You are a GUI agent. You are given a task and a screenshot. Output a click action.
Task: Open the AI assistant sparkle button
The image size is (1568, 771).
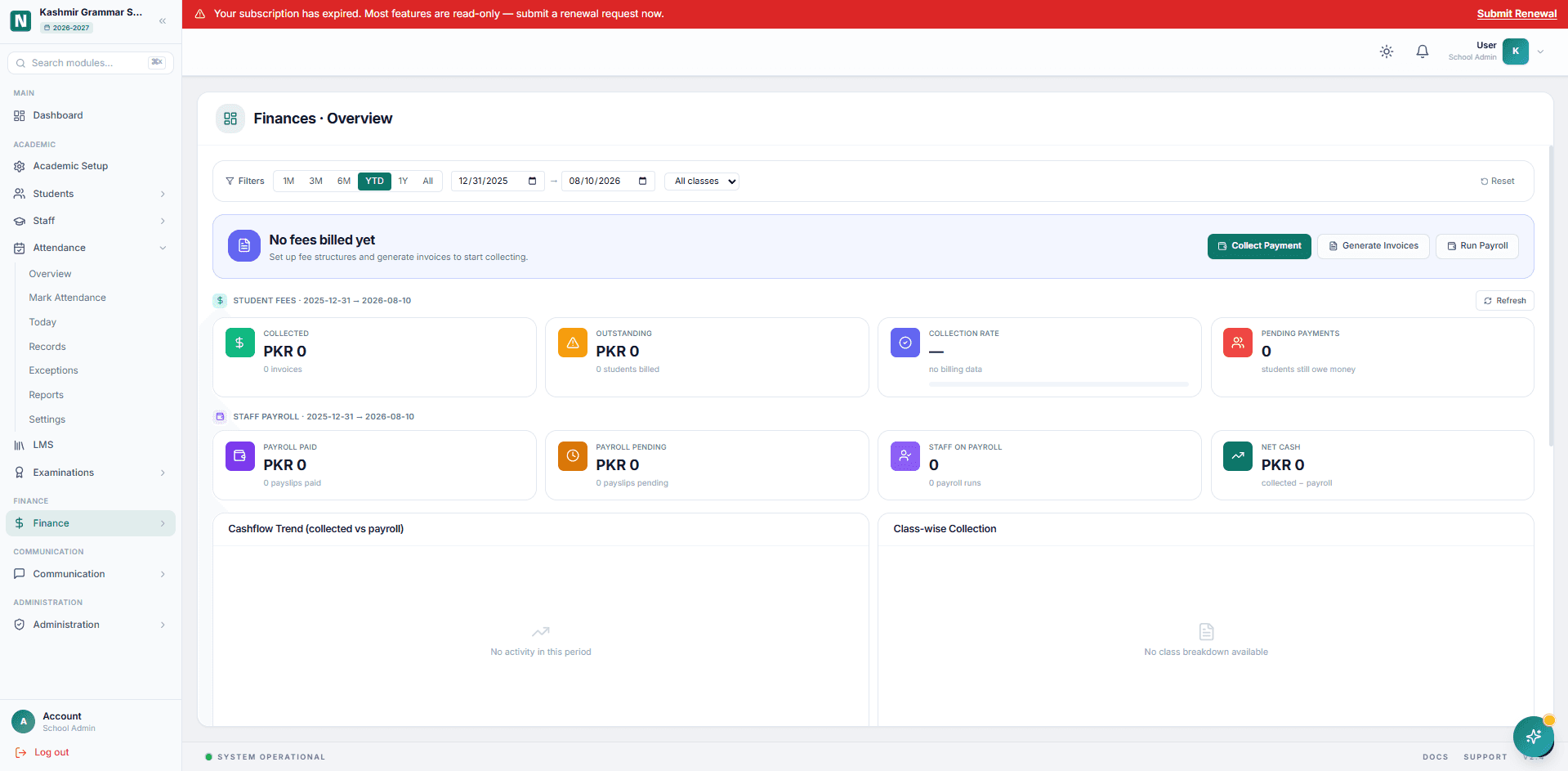[1534, 736]
